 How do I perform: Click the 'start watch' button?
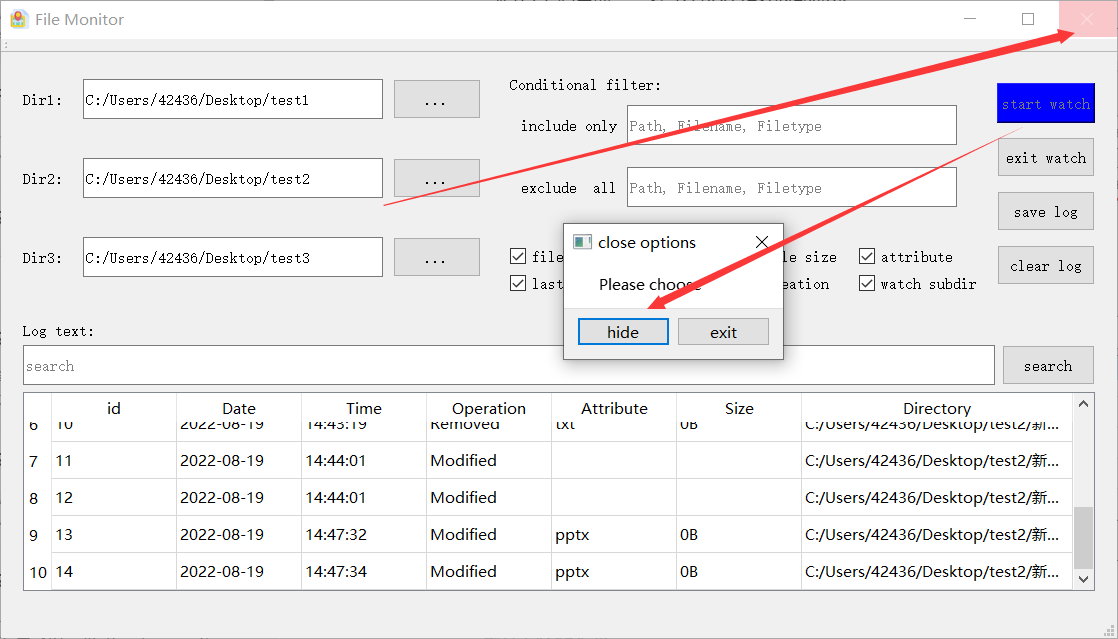pyautogui.click(x=1045, y=103)
